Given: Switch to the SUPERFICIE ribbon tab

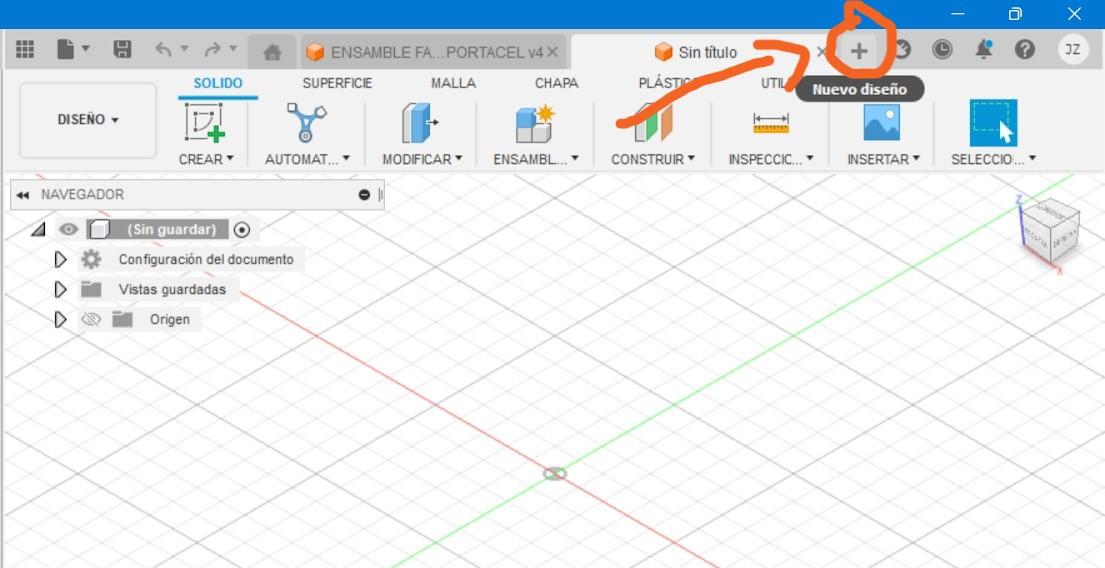Looking at the screenshot, I should click(337, 83).
